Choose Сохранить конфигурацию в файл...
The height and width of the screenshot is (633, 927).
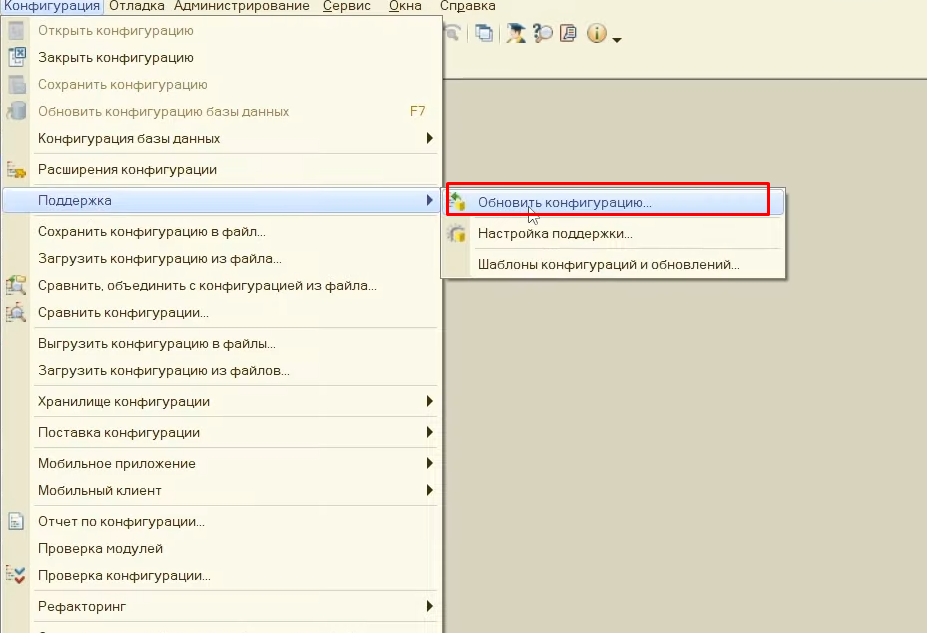point(222,232)
